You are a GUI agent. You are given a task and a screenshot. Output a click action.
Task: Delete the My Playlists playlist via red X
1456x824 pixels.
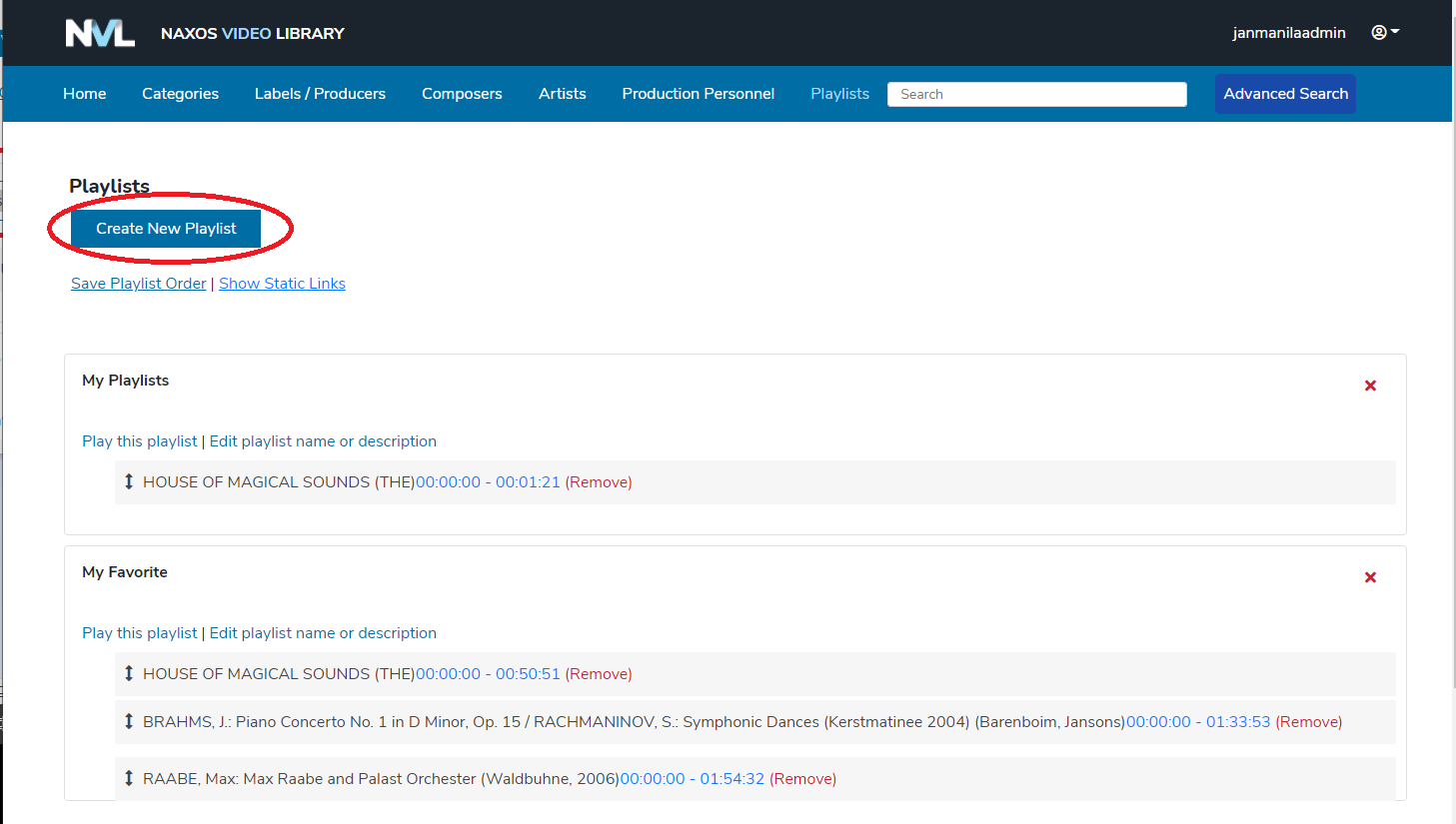pyautogui.click(x=1370, y=386)
